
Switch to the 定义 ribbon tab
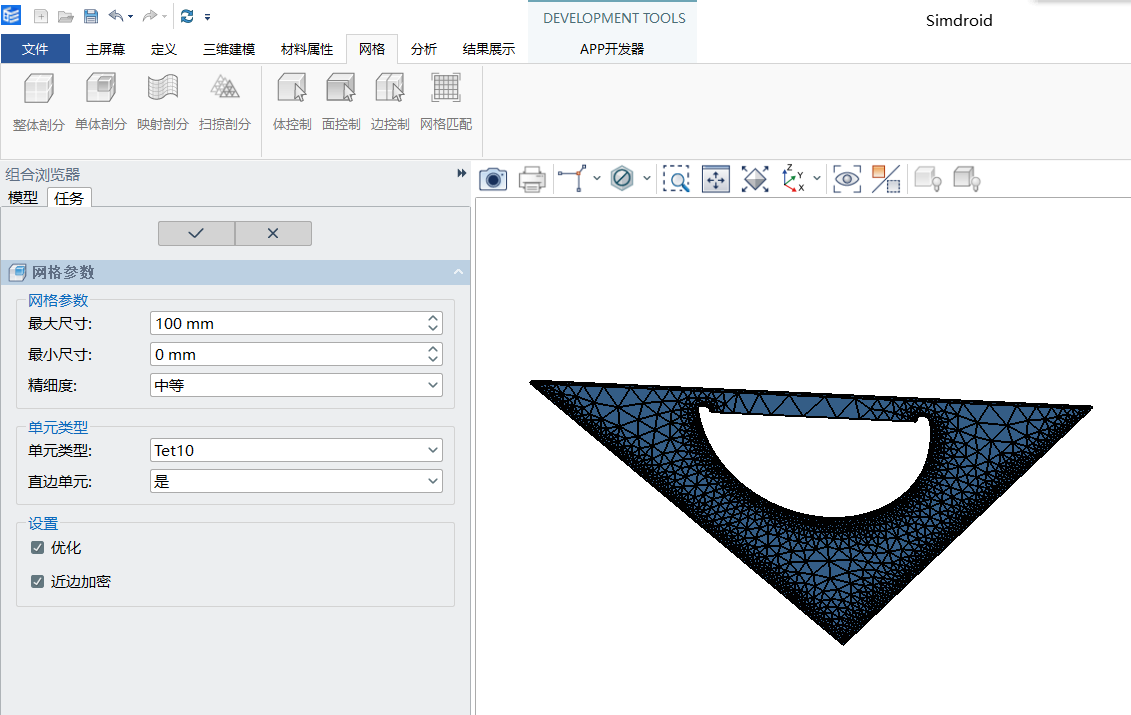pos(164,49)
